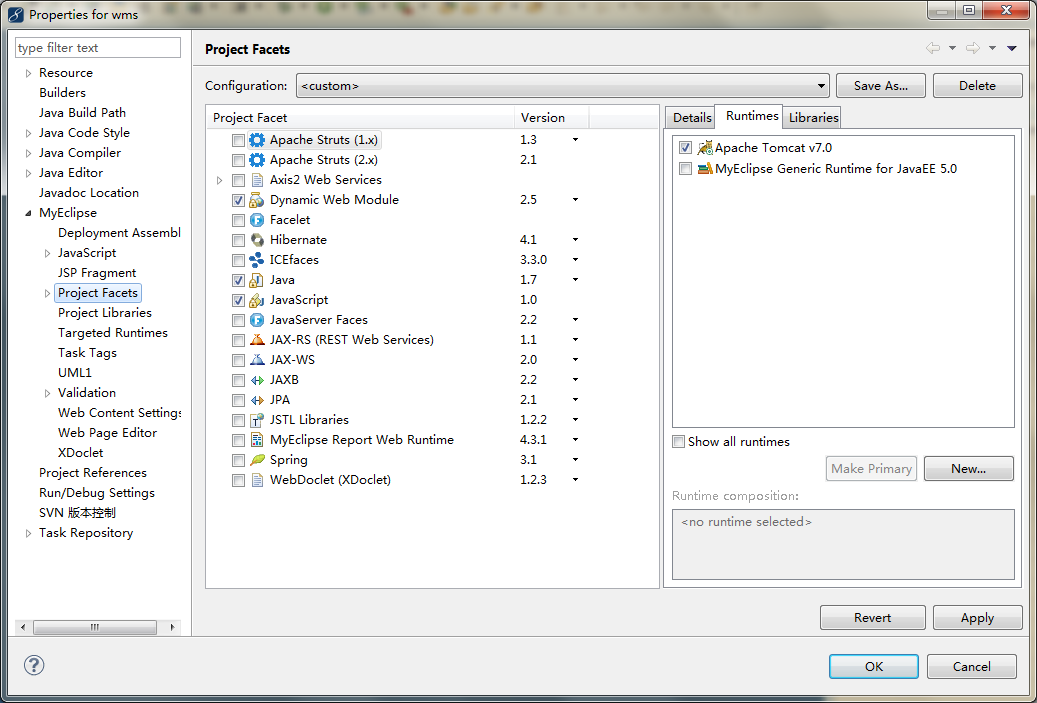1037x703 pixels.
Task: Click the Java facet icon
Action: point(257,280)
